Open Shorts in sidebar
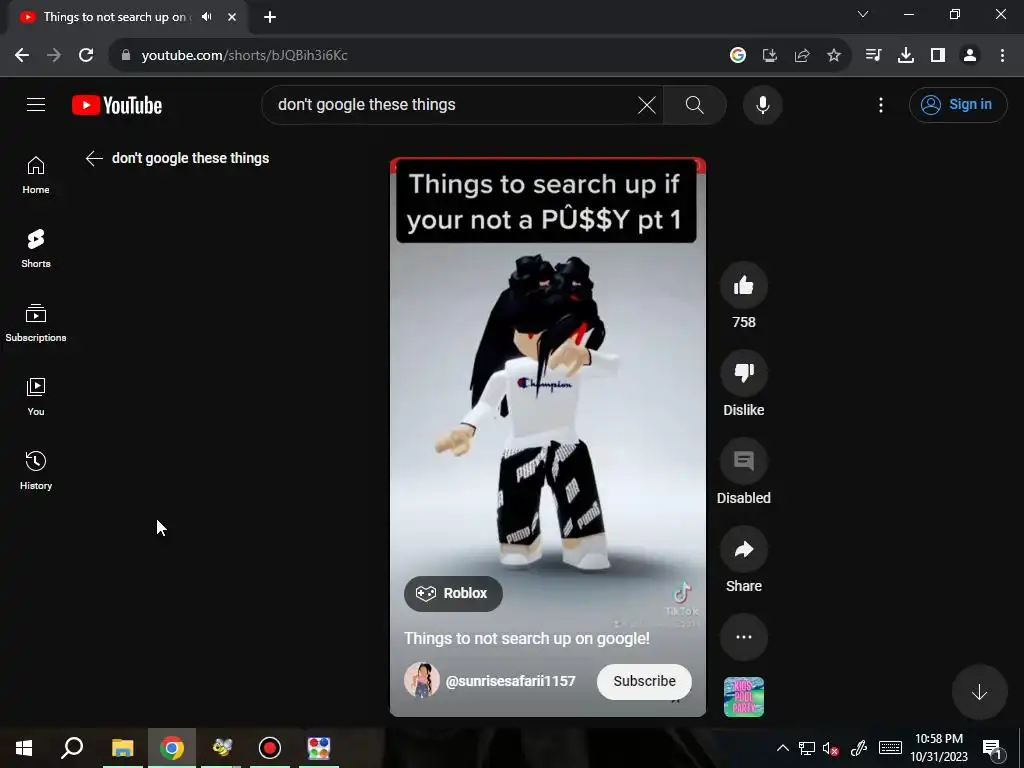The image size is (1024, 768). [36, 249]
